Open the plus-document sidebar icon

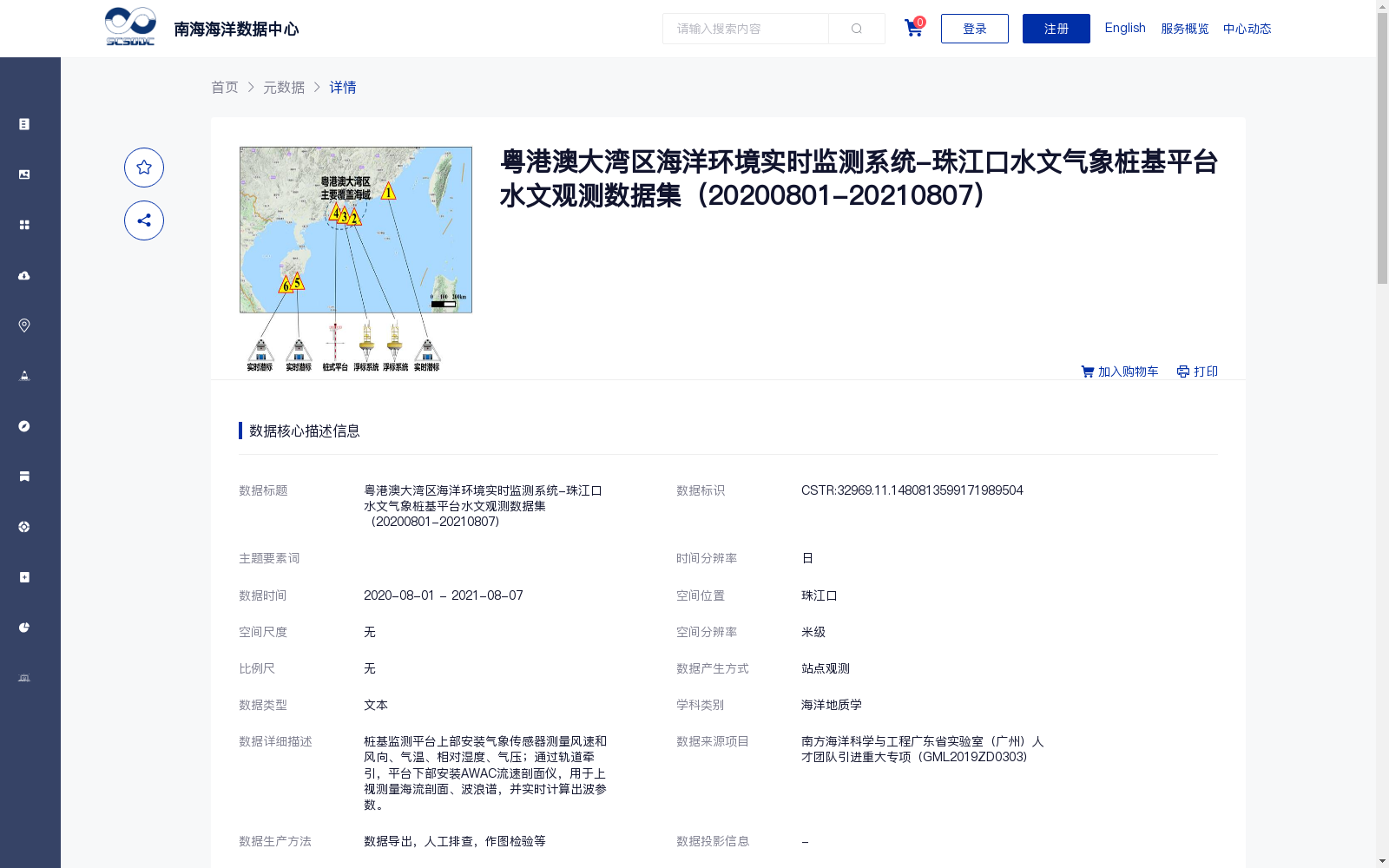tap(24, 577)
